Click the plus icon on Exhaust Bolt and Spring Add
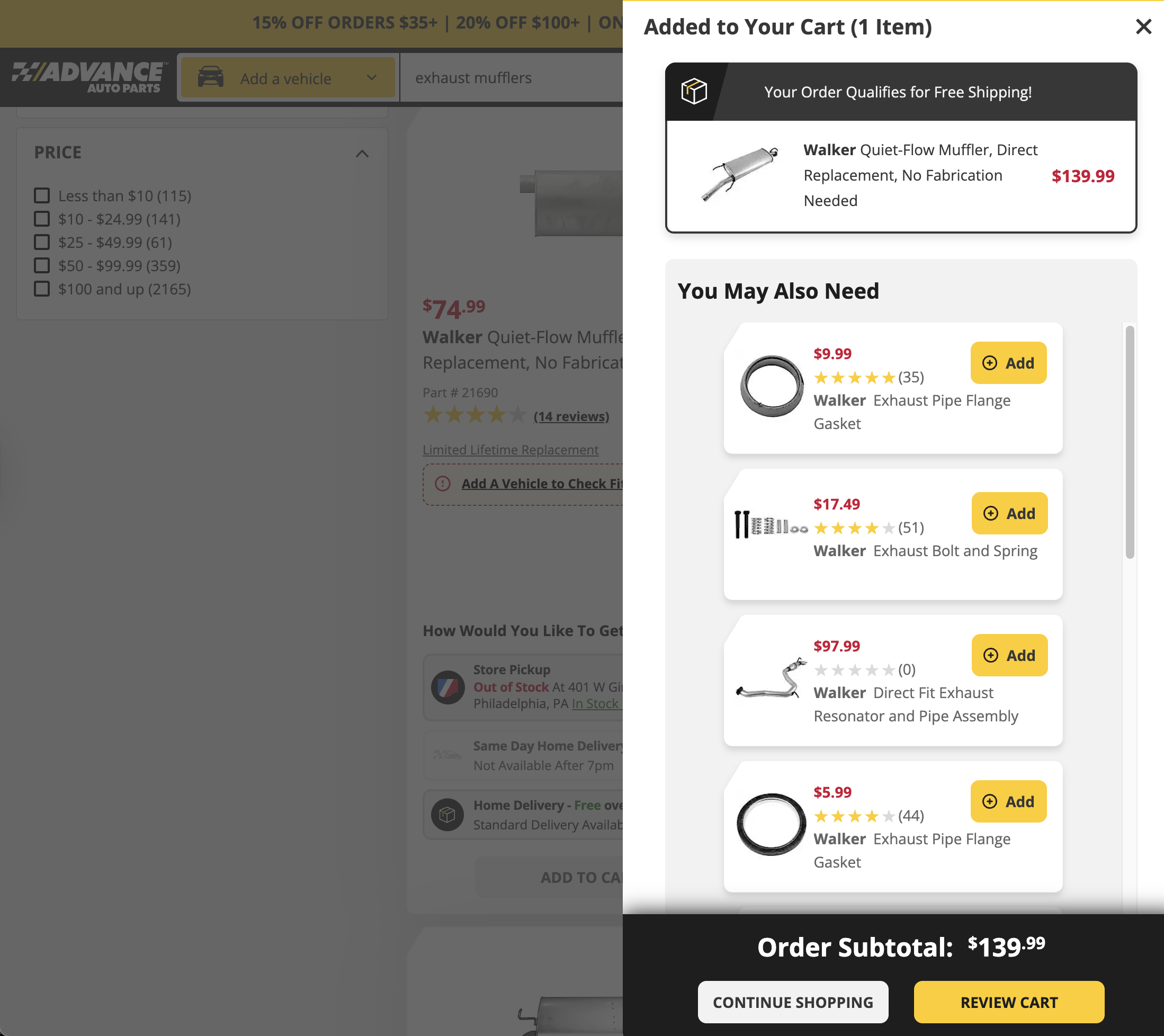The image size is (1164, 1036). tap(991, 513)
